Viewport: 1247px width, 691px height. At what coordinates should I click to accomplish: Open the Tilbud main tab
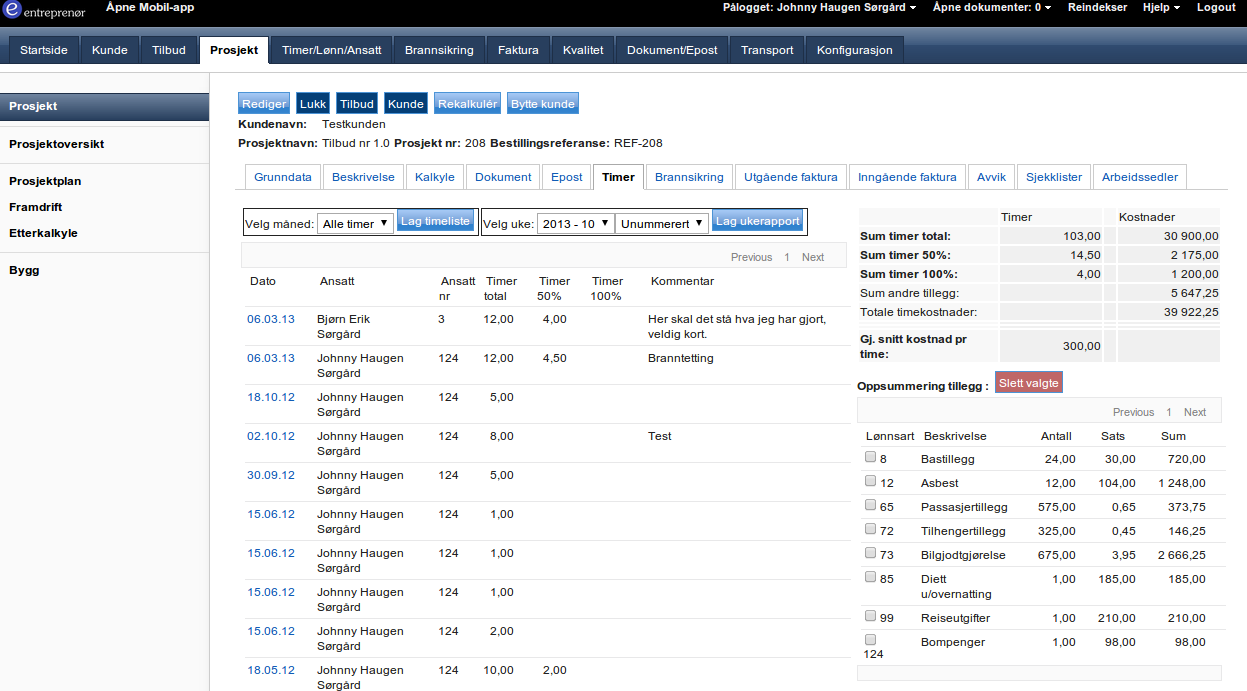pyautogui.click(x=169, y=50)
